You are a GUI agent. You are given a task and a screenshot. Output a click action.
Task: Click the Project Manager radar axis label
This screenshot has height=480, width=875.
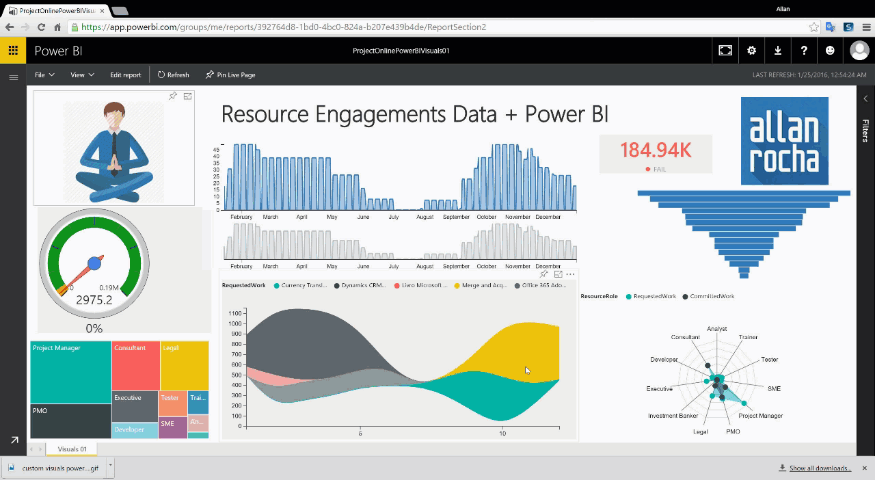[x=761, y=416]
